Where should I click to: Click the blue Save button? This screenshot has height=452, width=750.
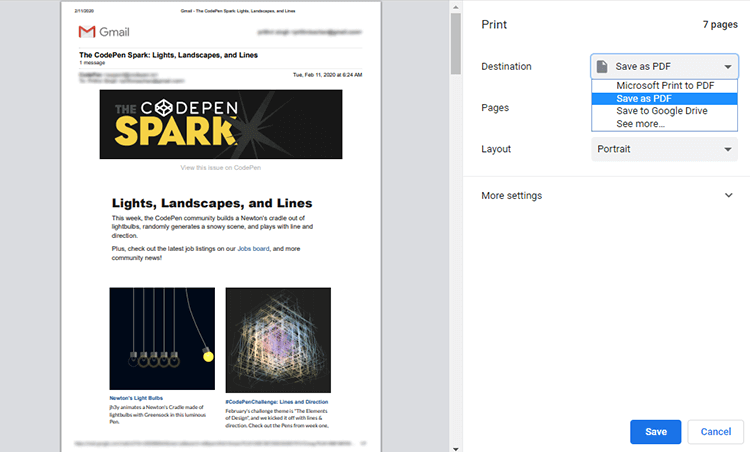(x=655, y=432)
